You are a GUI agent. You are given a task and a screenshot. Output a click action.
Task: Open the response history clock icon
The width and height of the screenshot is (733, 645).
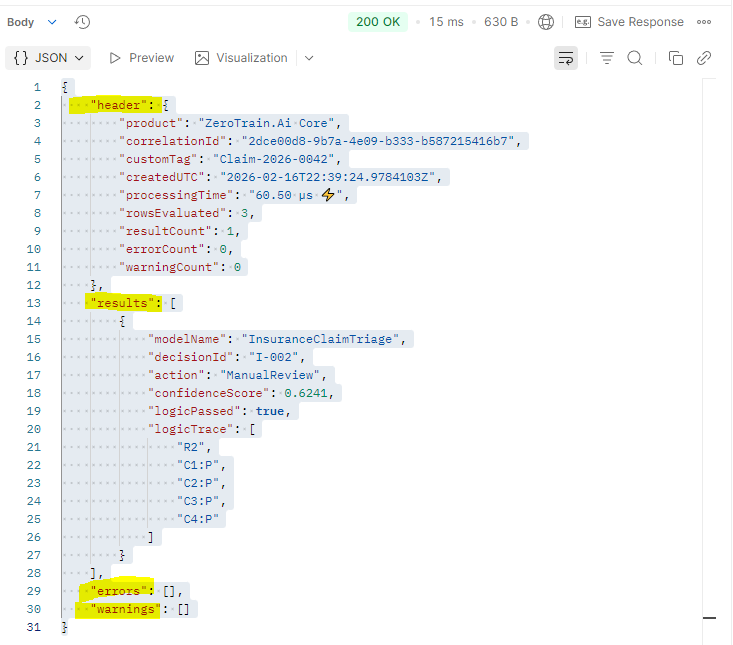82,22
